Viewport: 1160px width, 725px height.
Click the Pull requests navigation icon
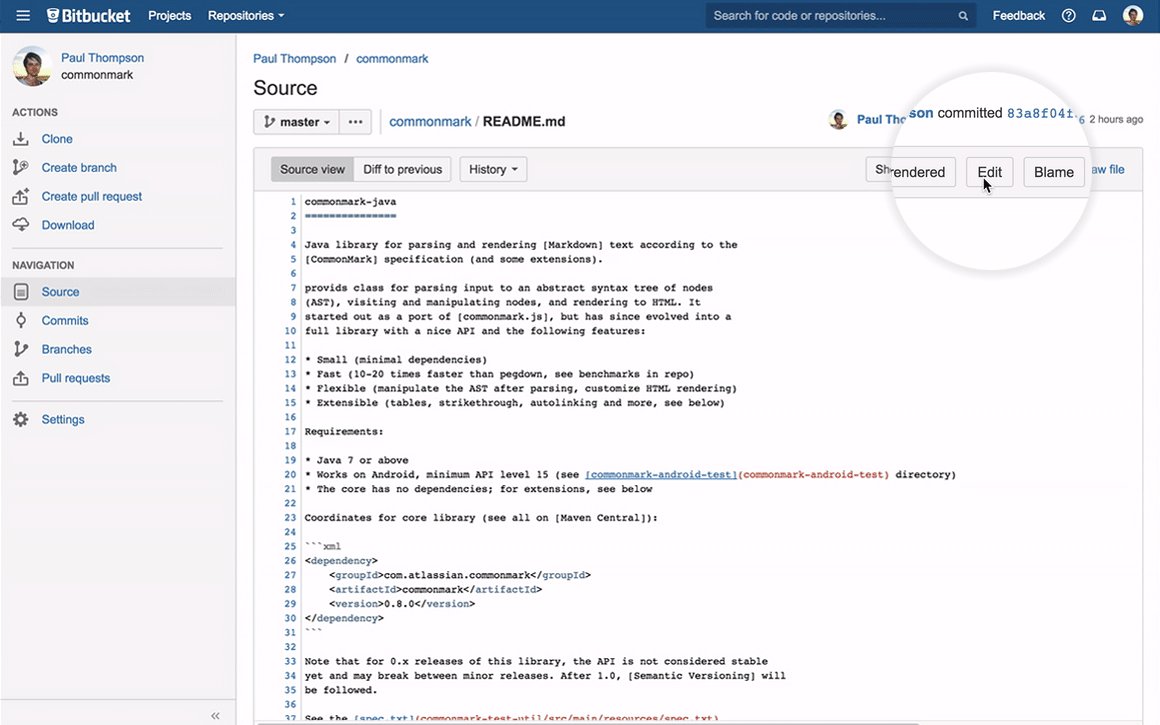tap(21, 378)
